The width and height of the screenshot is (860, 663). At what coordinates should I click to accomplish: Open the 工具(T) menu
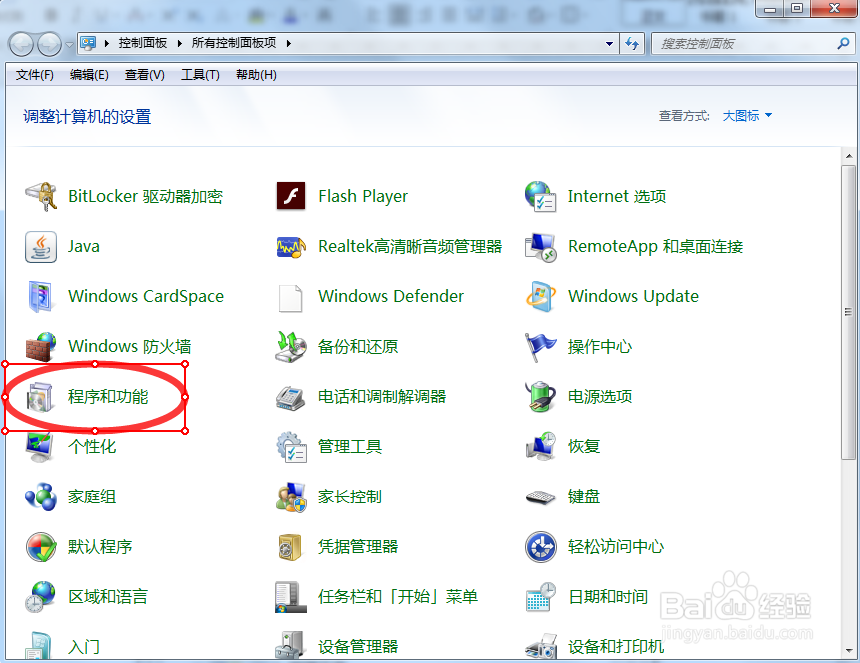tap(200, 75)
